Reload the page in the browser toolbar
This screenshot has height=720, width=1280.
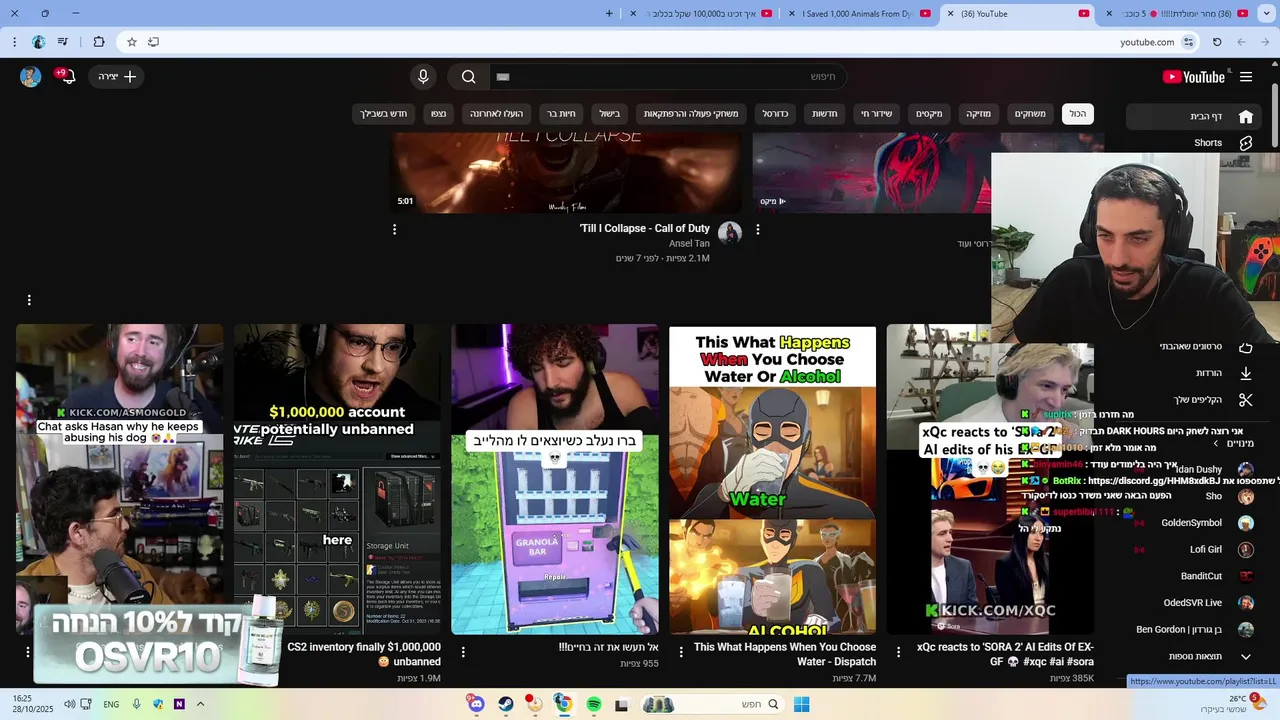[x=1217, y=42]
